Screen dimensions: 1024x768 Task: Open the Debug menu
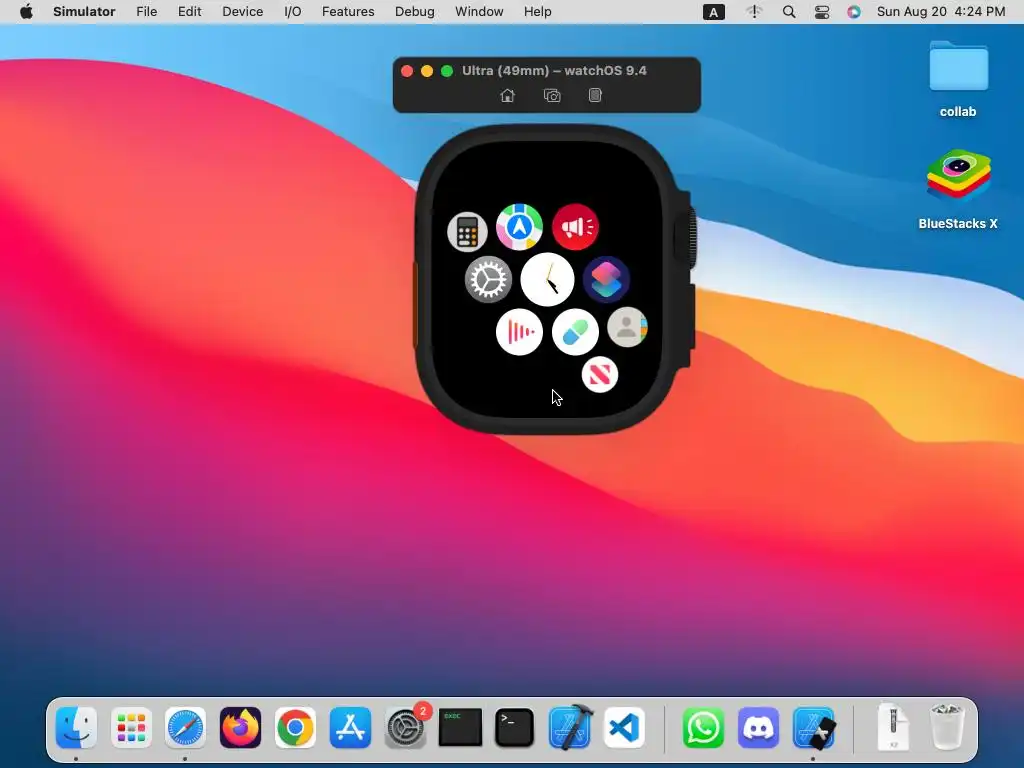point(415,12)
